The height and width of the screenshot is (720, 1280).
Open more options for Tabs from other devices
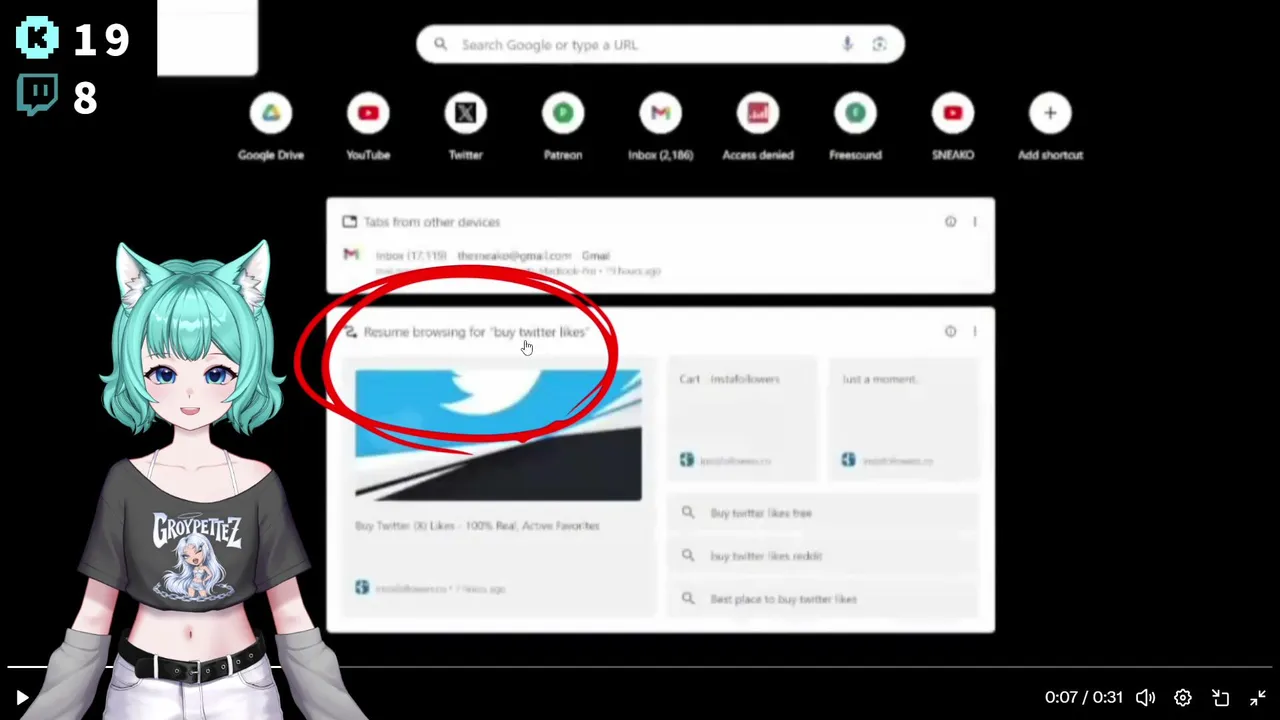[975, 222]
